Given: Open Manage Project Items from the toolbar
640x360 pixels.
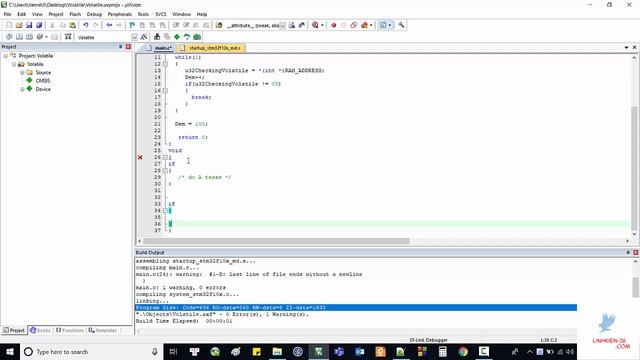Looking at the screenshot, I should coord(157,37).
